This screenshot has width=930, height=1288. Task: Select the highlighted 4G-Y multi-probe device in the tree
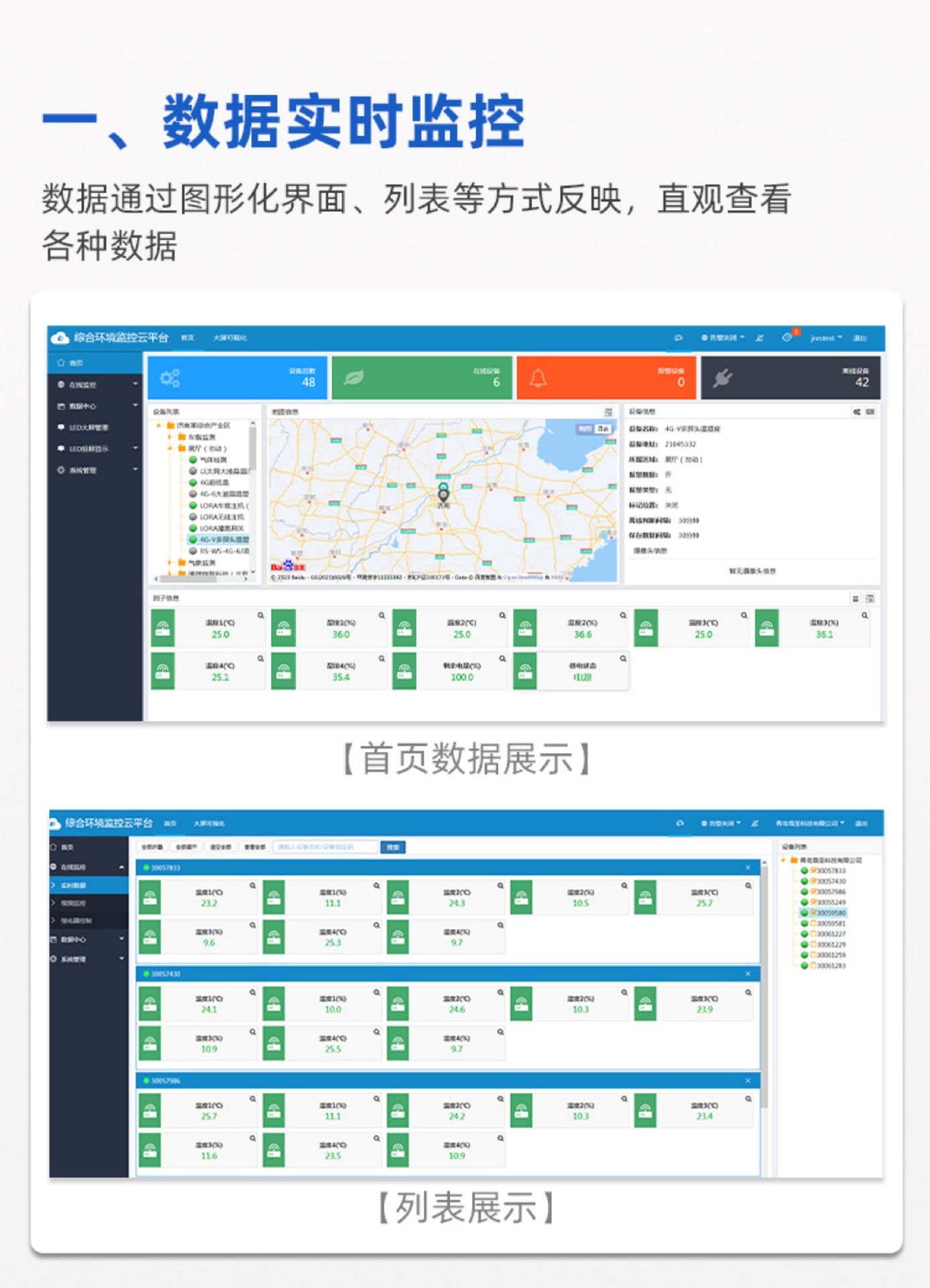(x=219, y=539)
